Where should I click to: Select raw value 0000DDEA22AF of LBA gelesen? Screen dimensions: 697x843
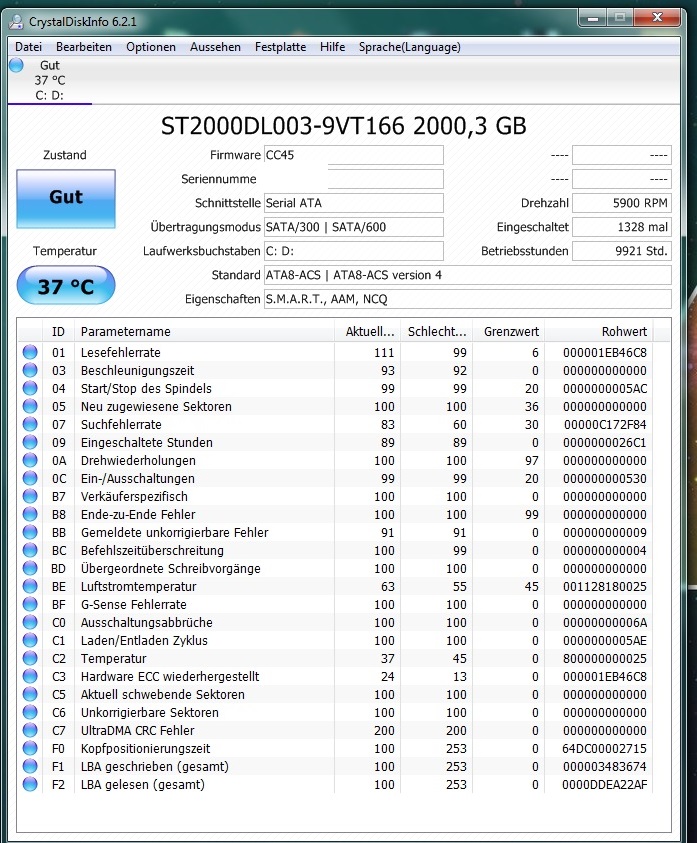(x=604, y=784)
